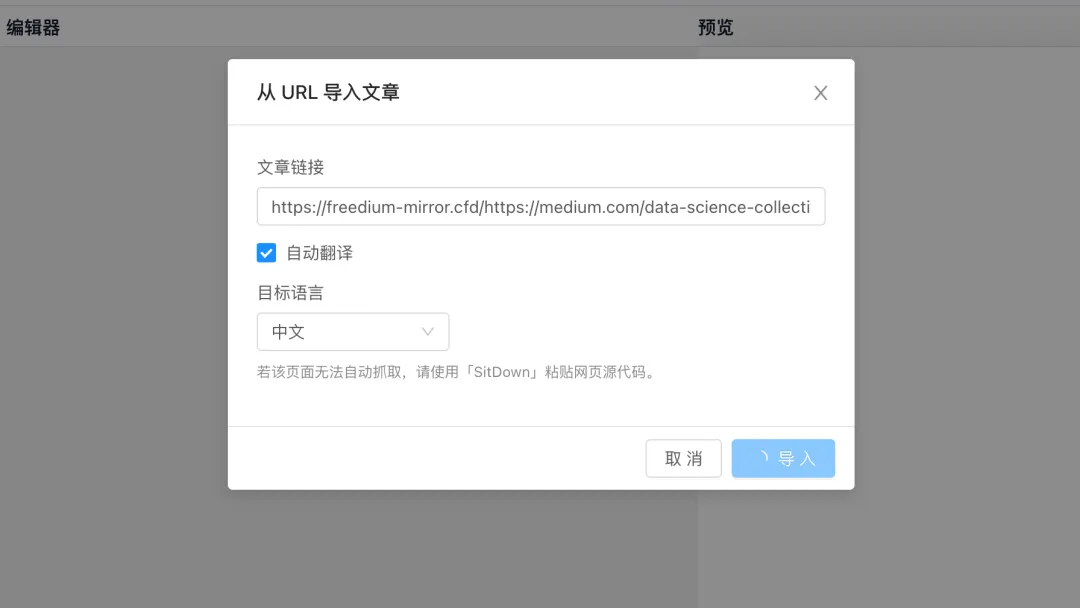
Task: Click the blue checkmark icon next to 自动翻译
Action: pyautogui.click(x=267, y=253)
